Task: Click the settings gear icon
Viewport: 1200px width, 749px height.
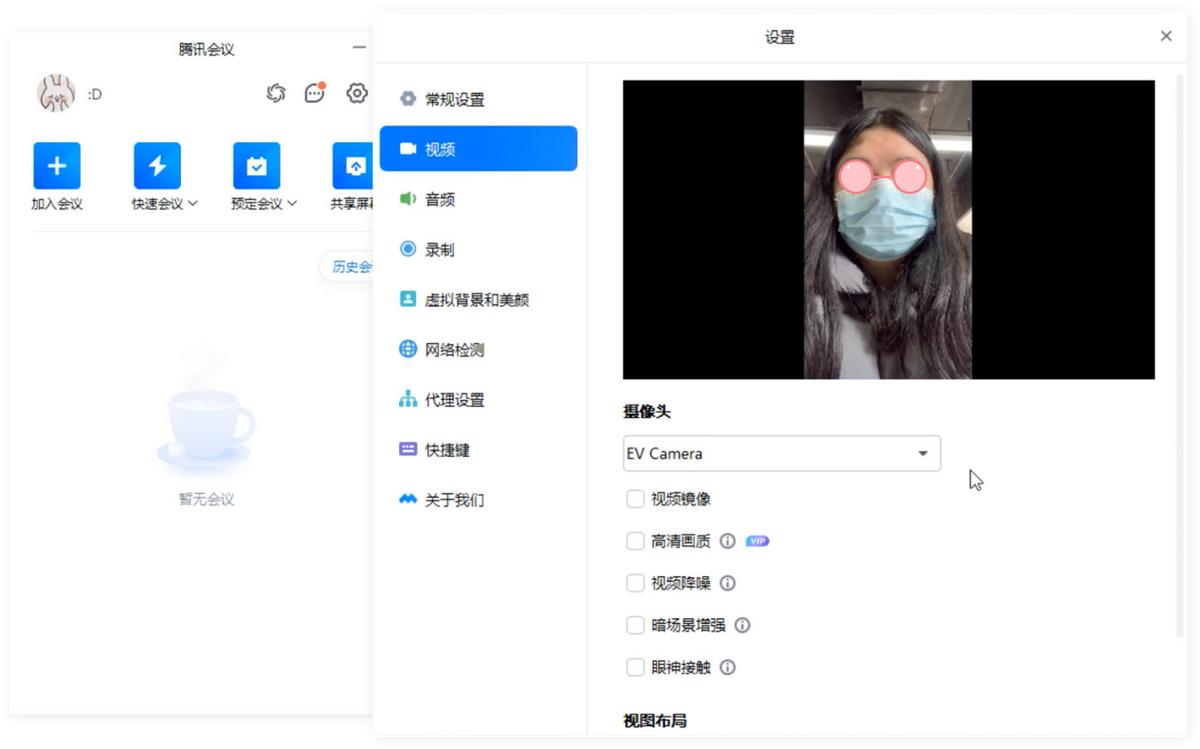Action: (356, 92)
